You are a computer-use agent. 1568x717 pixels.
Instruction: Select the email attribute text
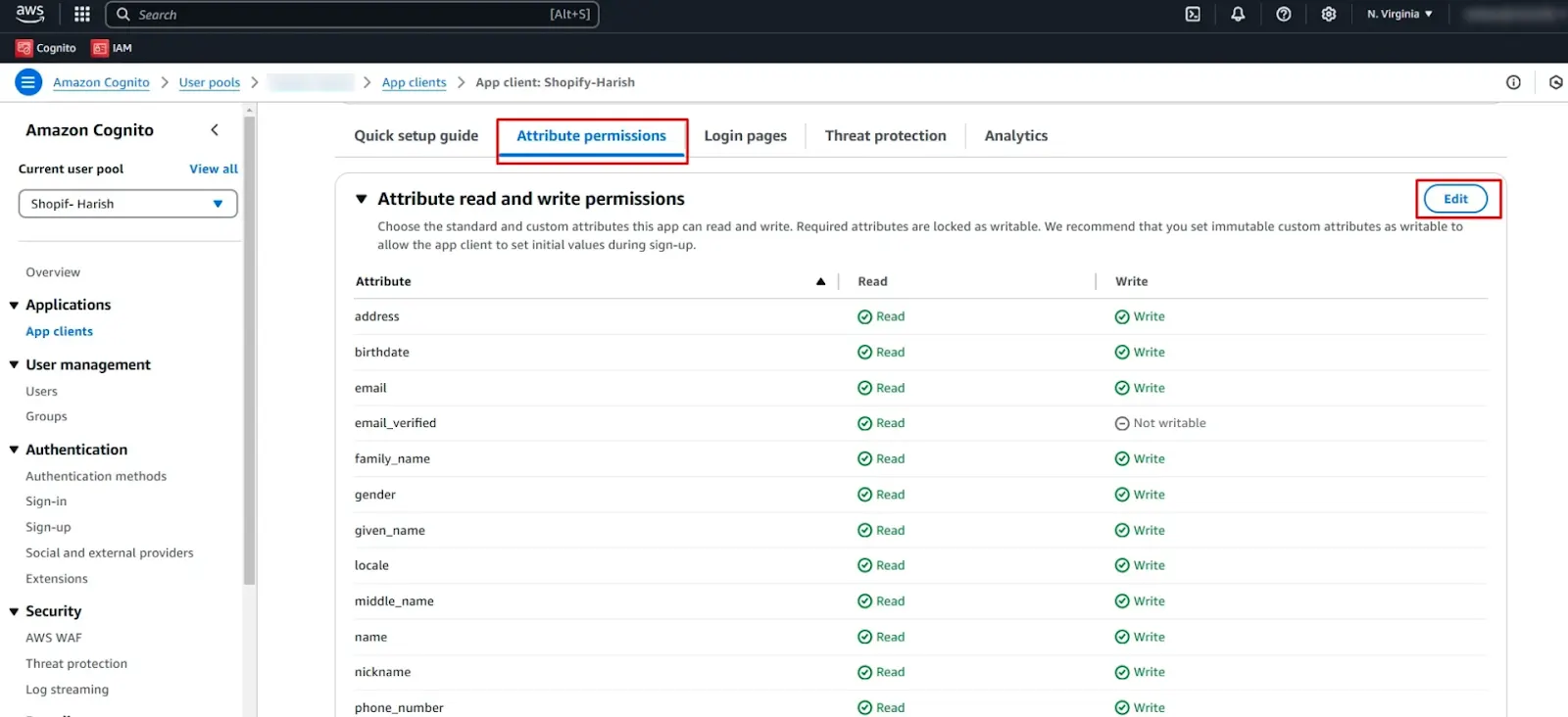(x=370, y=388)
